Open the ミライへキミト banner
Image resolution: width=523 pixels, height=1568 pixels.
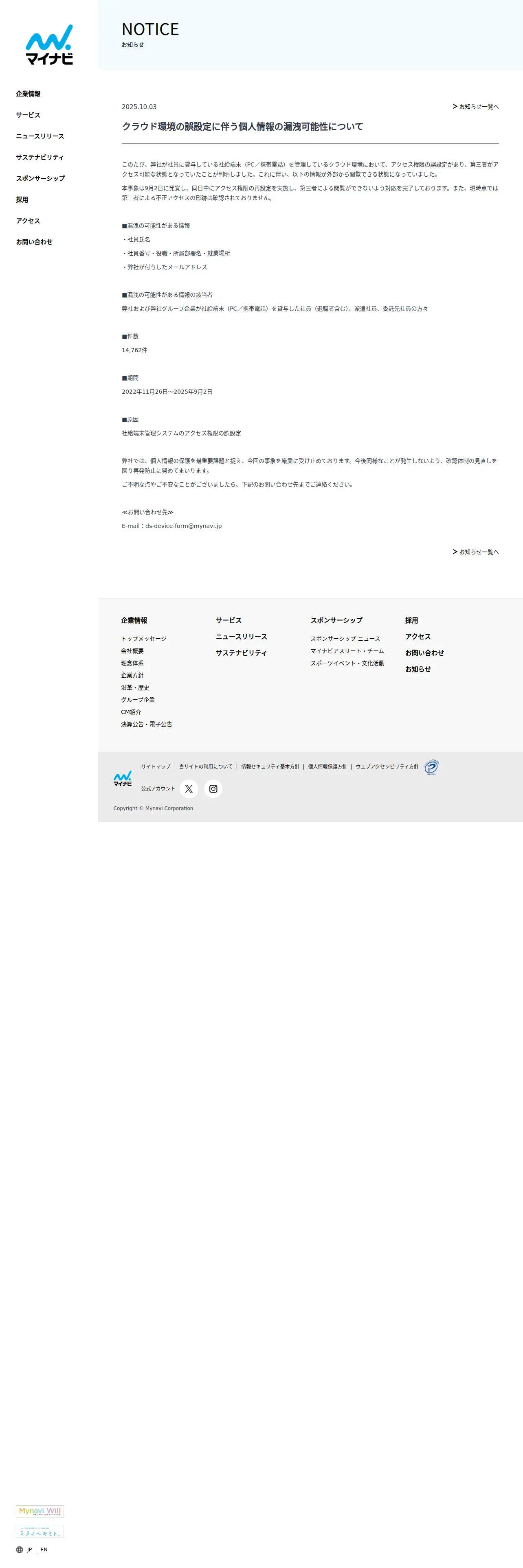[x=40, y=1531]
